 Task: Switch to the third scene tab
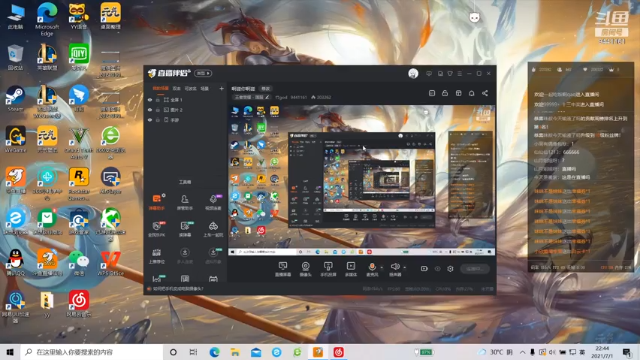pyautogui.click(x=190, y=89)
